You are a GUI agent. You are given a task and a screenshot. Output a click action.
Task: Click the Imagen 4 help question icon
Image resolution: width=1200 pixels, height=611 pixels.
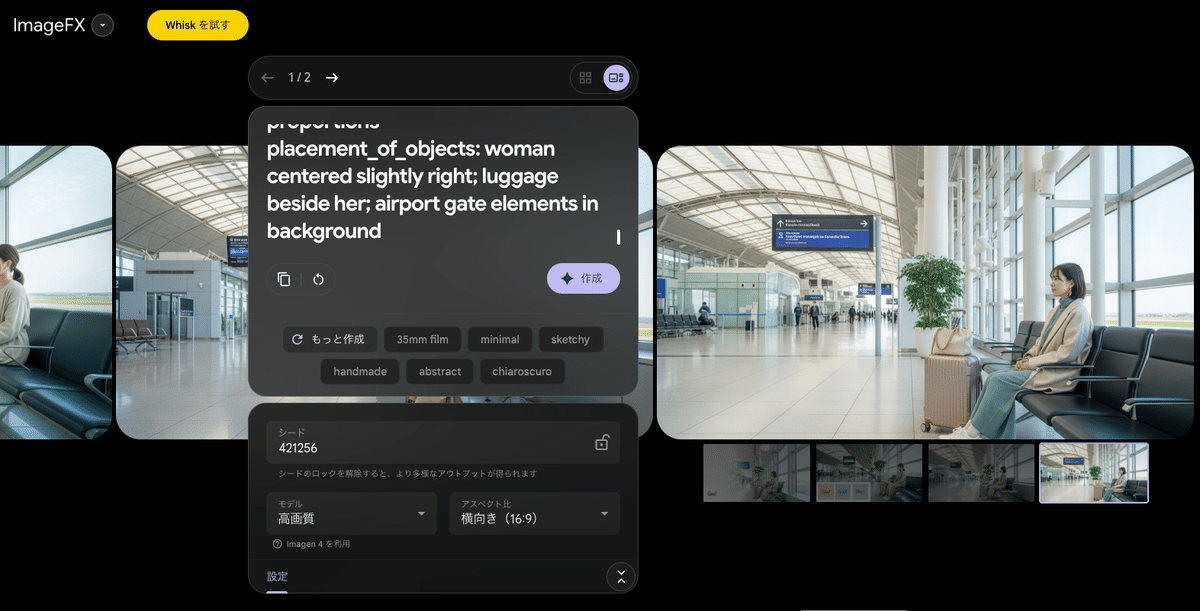point(277,544)
